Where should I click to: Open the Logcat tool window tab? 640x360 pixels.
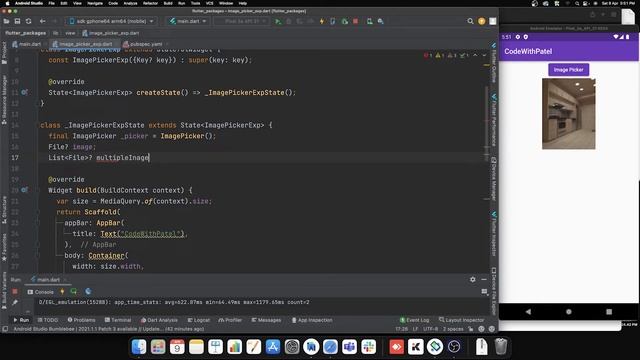click(x=199, y=320)
